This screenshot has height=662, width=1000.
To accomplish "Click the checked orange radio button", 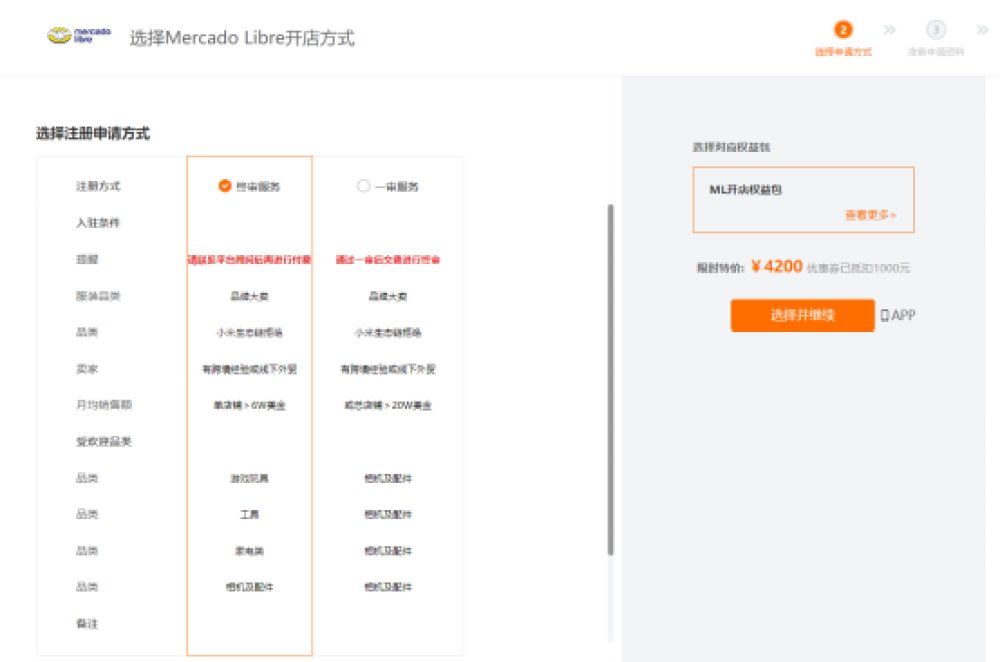I will (224, 186).
